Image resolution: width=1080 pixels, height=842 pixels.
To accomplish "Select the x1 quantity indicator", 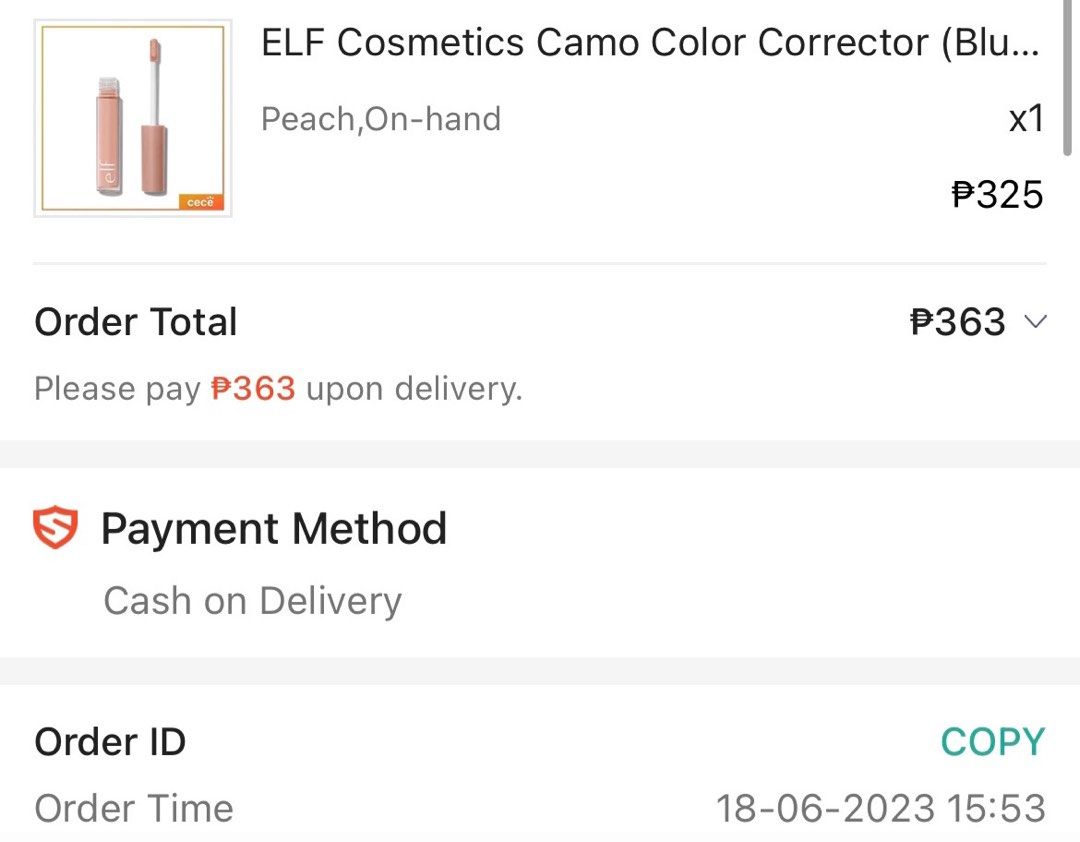I will (x=1026, y=118).
